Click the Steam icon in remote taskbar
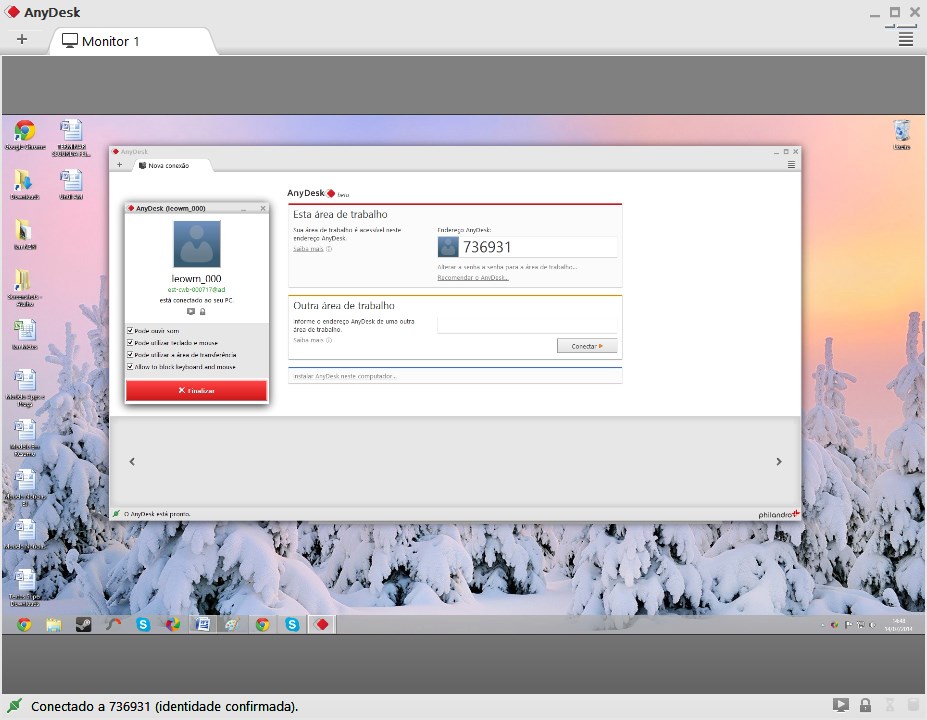927x720 pixels. tap(84, 625)
